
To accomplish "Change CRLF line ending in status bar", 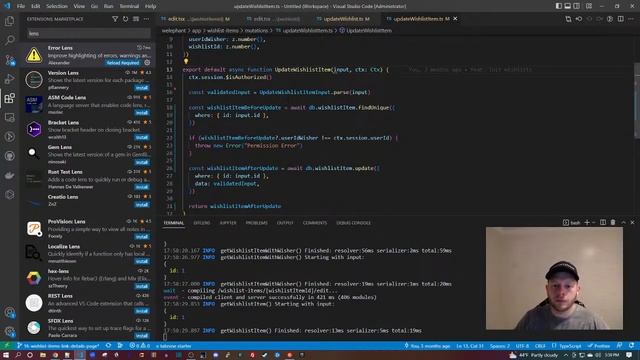I will (540, 346).
